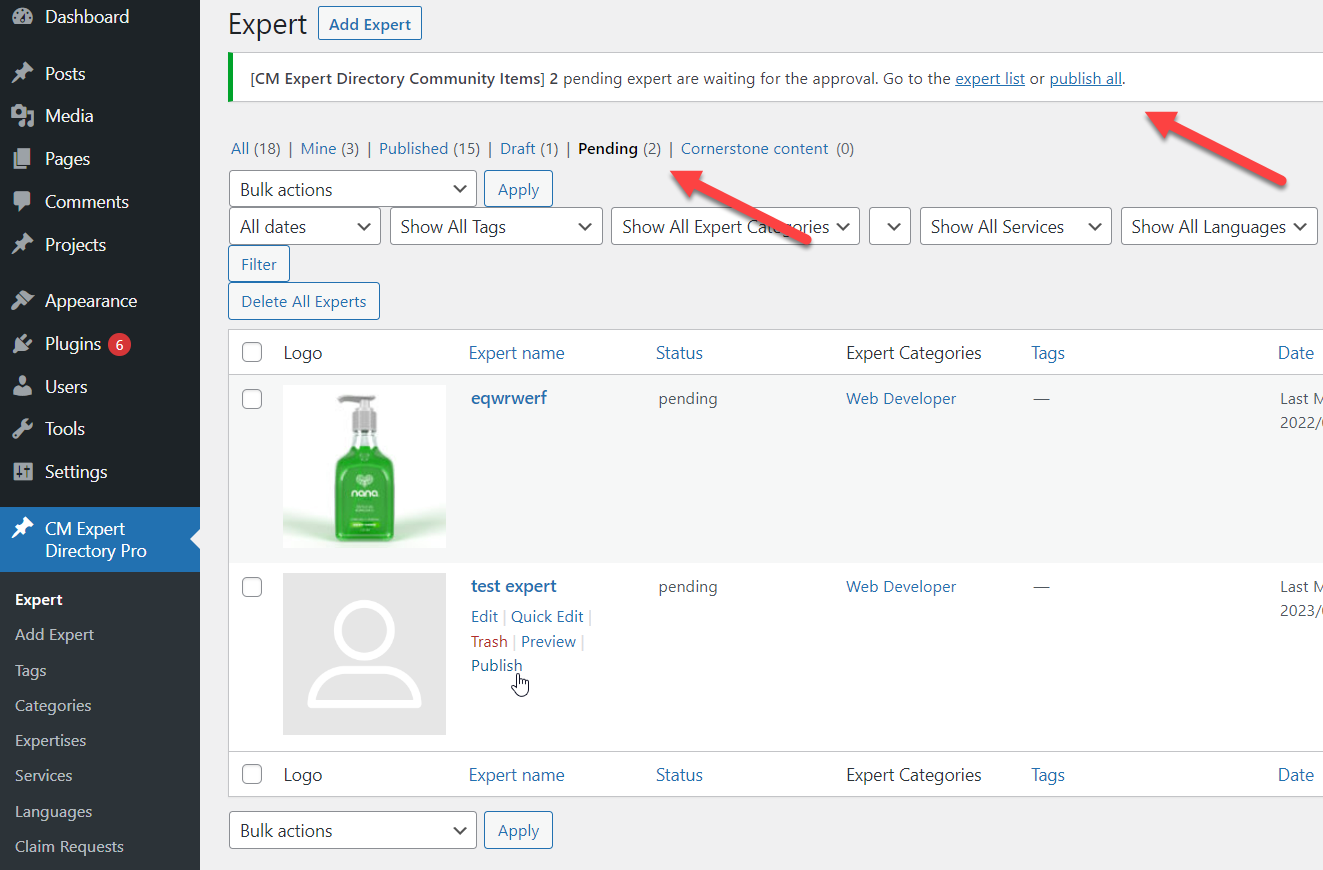
Task: Click the Plugins plug icon
Action: tap(22, 344)
